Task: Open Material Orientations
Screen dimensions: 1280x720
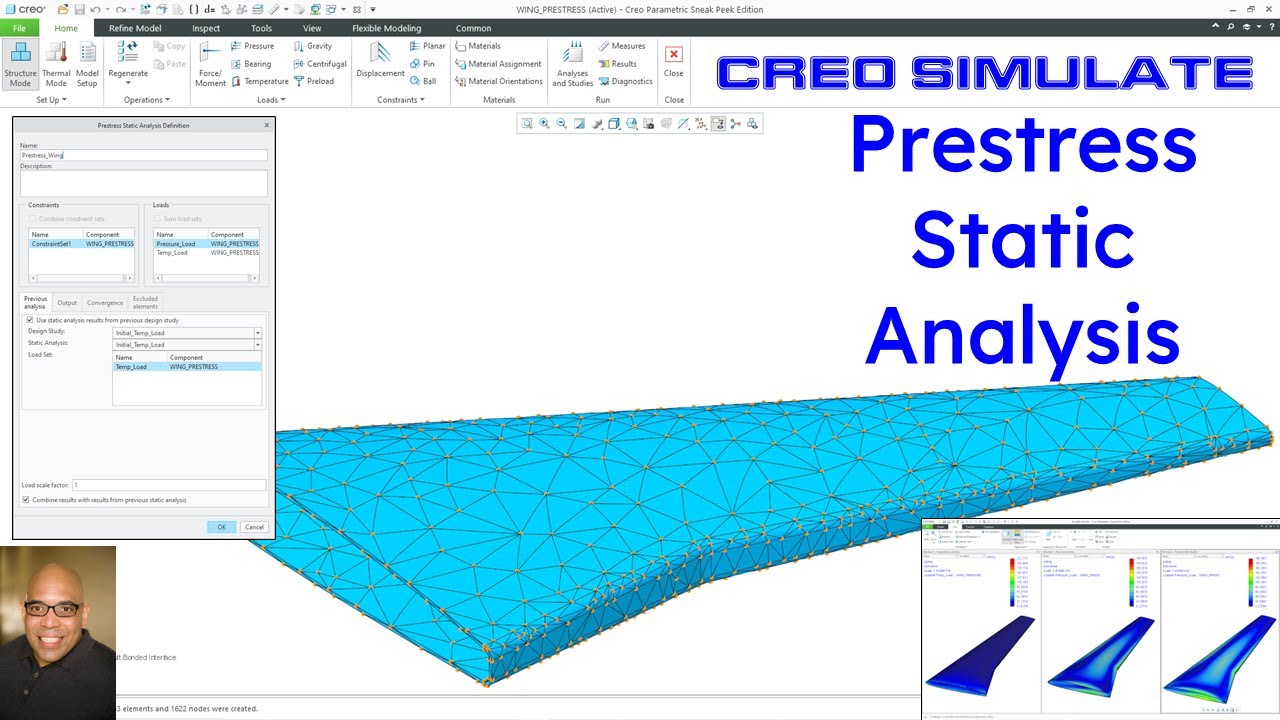Action: pos(499,82)
